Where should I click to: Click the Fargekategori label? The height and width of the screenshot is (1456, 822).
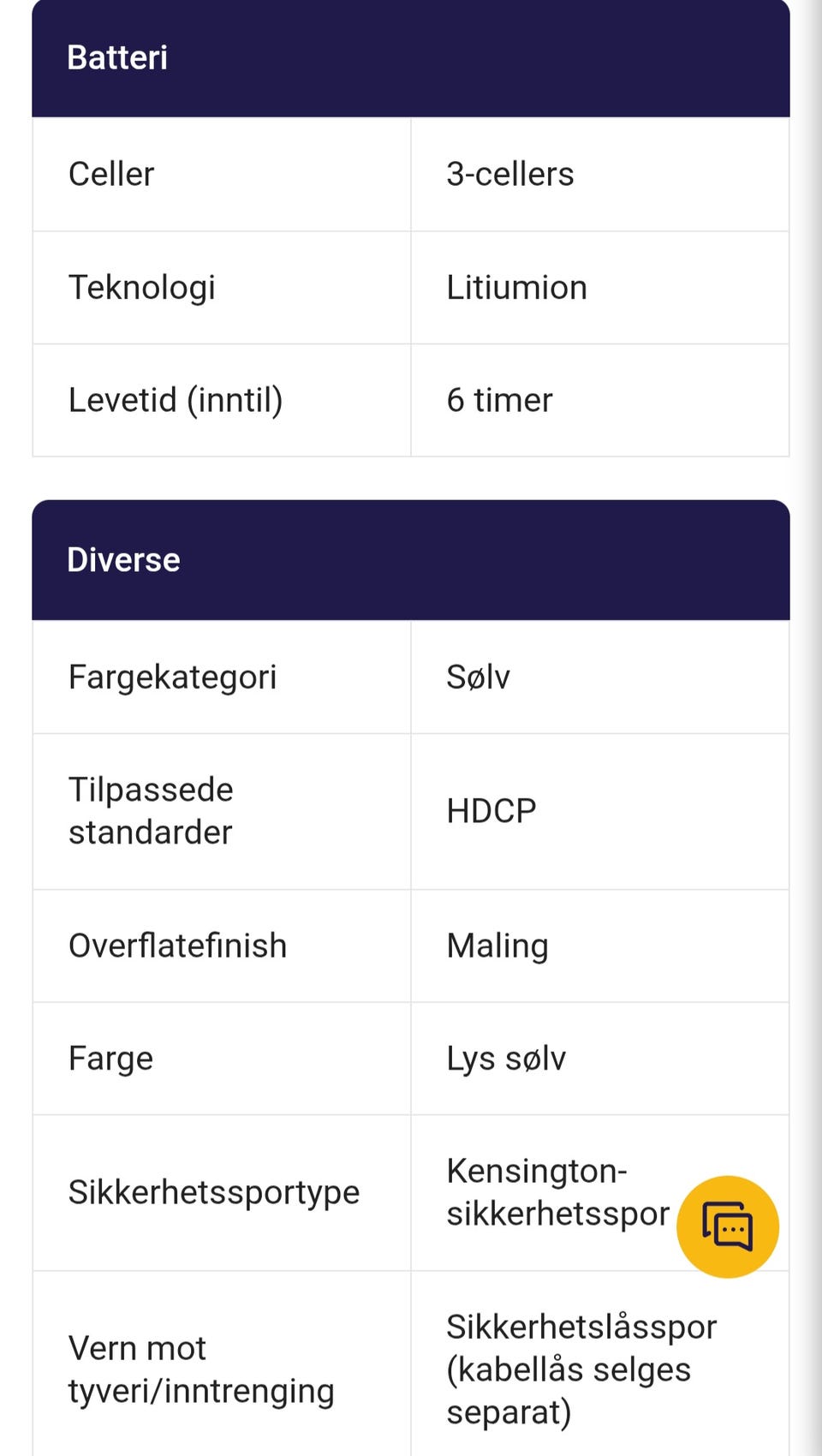click(x=173, y=677)
